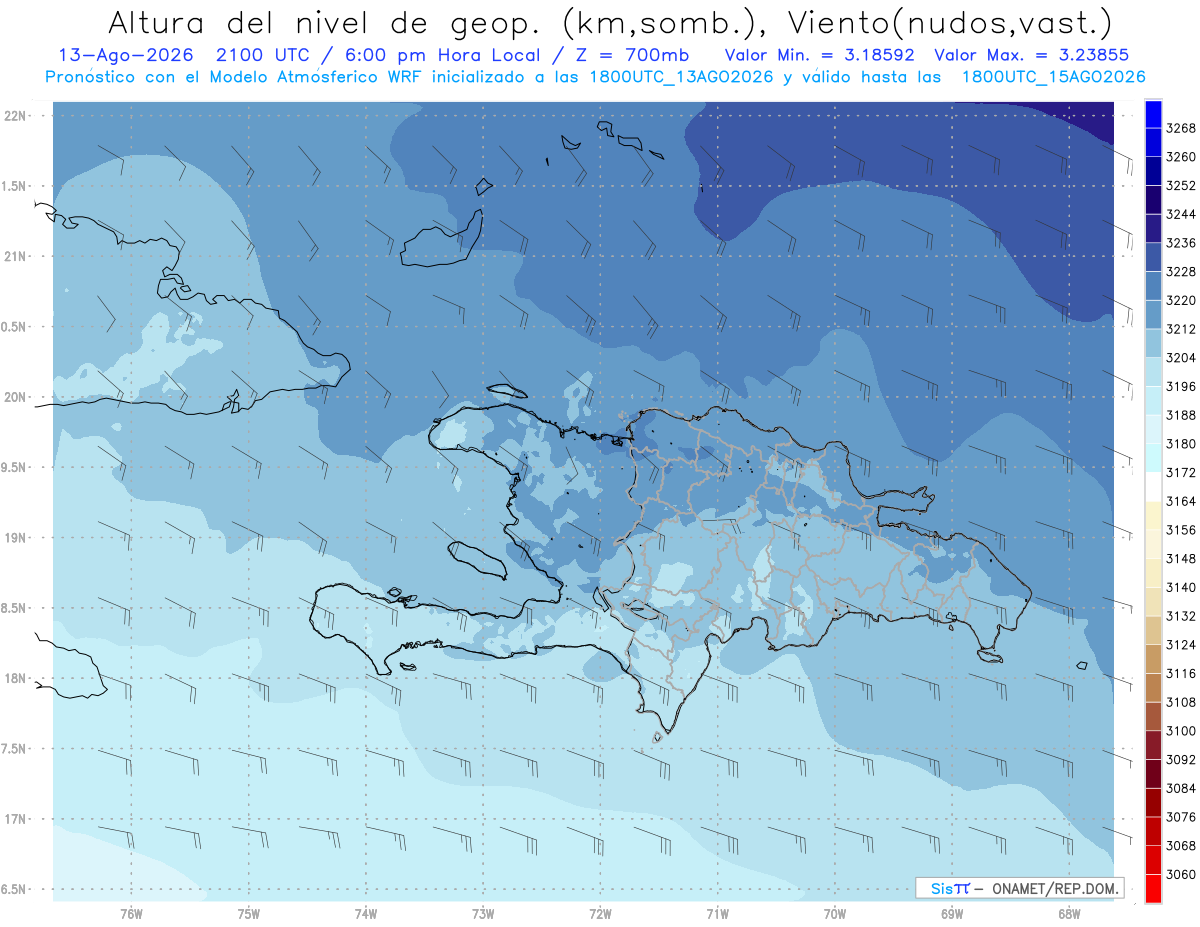
Task: Click the pale yellow swatch between 3164 and 3156
Action: (x=1152, y=515)
